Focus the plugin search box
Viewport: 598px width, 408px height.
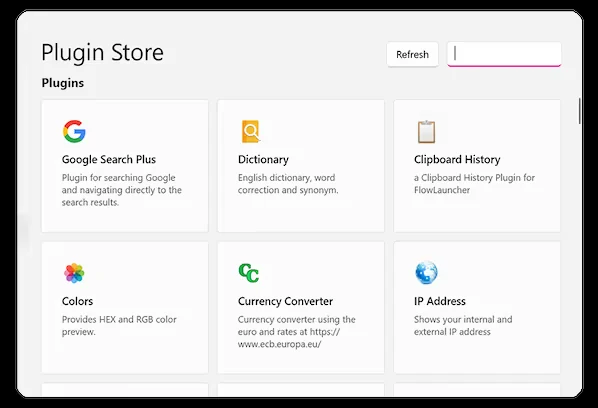click(x=504, y=55)
